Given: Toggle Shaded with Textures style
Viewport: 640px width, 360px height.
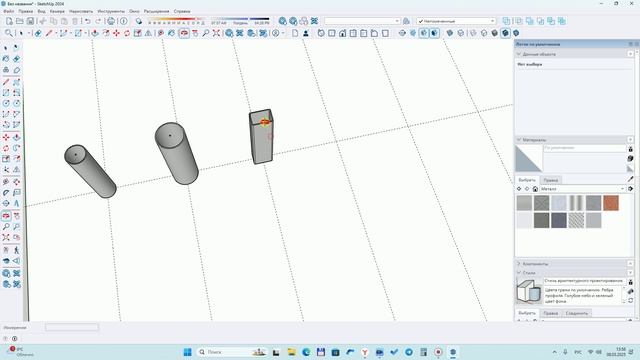Looking at the screenshot, I should coord(505,33).
